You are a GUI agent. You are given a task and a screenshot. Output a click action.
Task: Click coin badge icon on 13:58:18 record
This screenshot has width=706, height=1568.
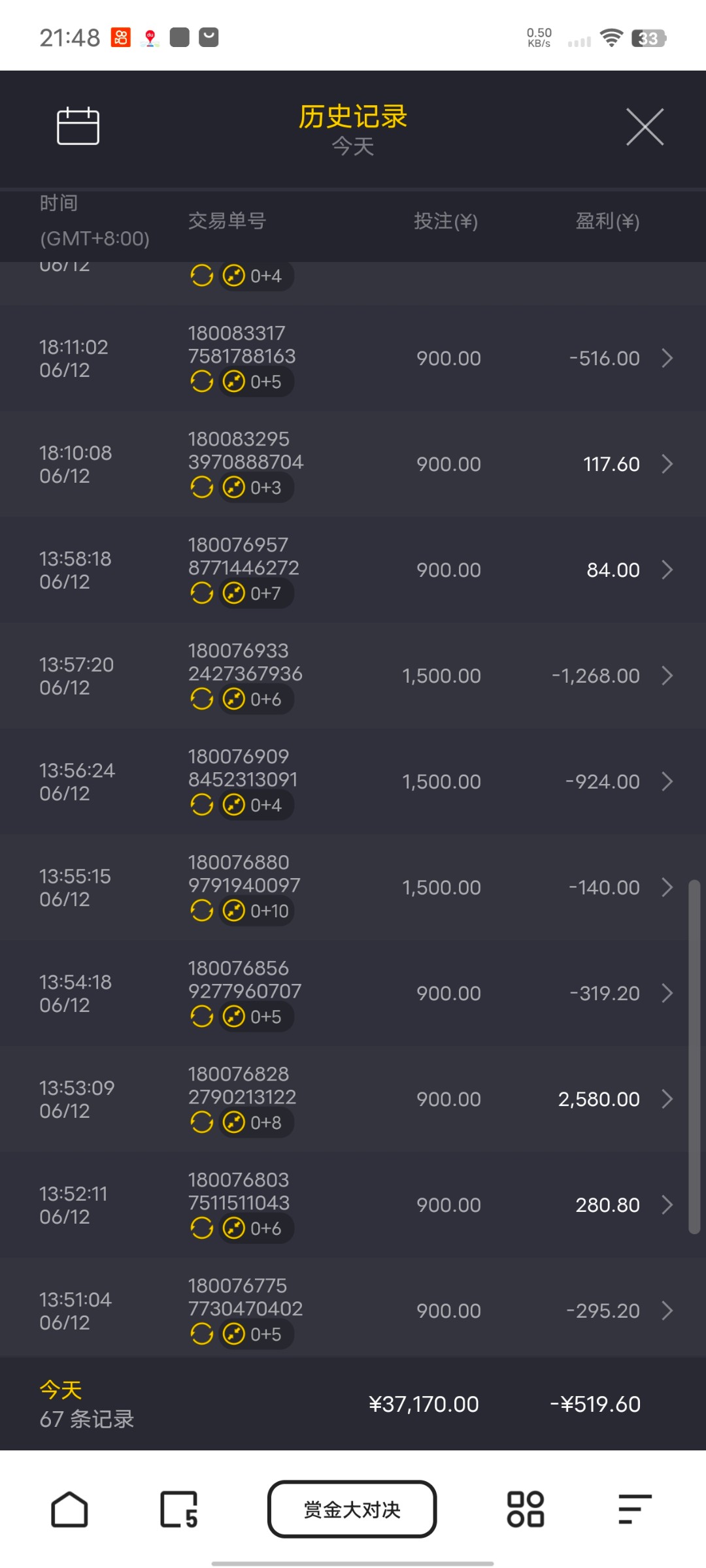234,593
